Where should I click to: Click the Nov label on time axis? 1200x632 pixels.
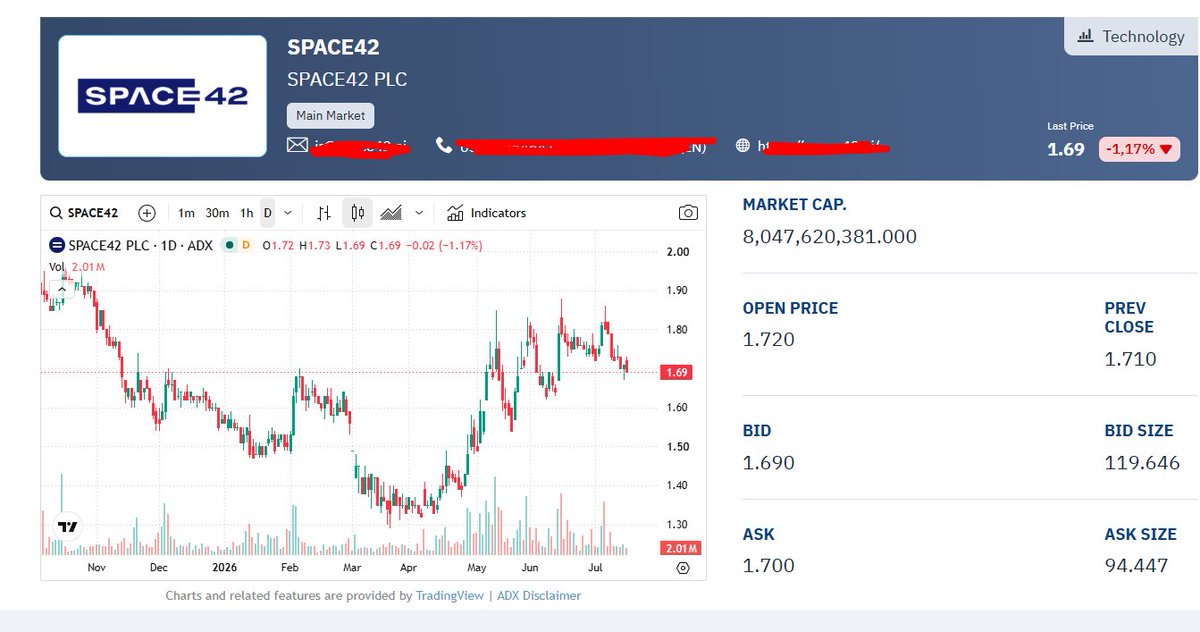(x=97, y=568)
